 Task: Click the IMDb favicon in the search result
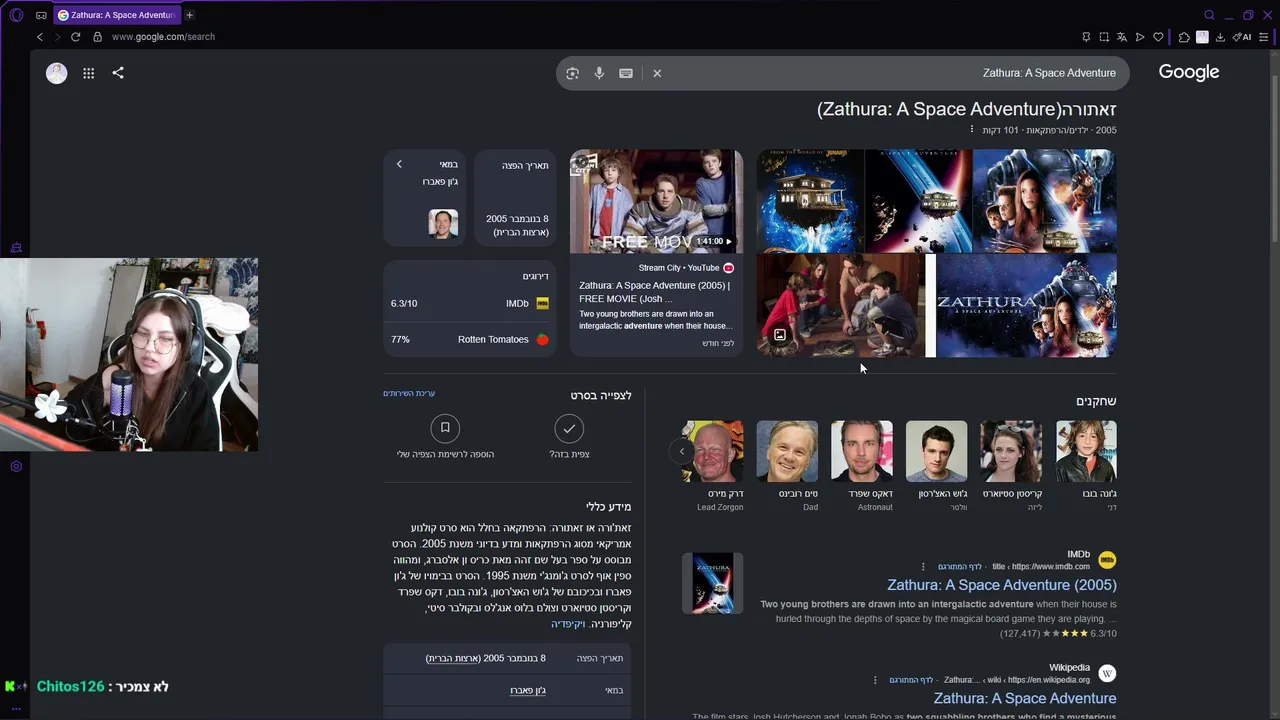pos(1107,560)
